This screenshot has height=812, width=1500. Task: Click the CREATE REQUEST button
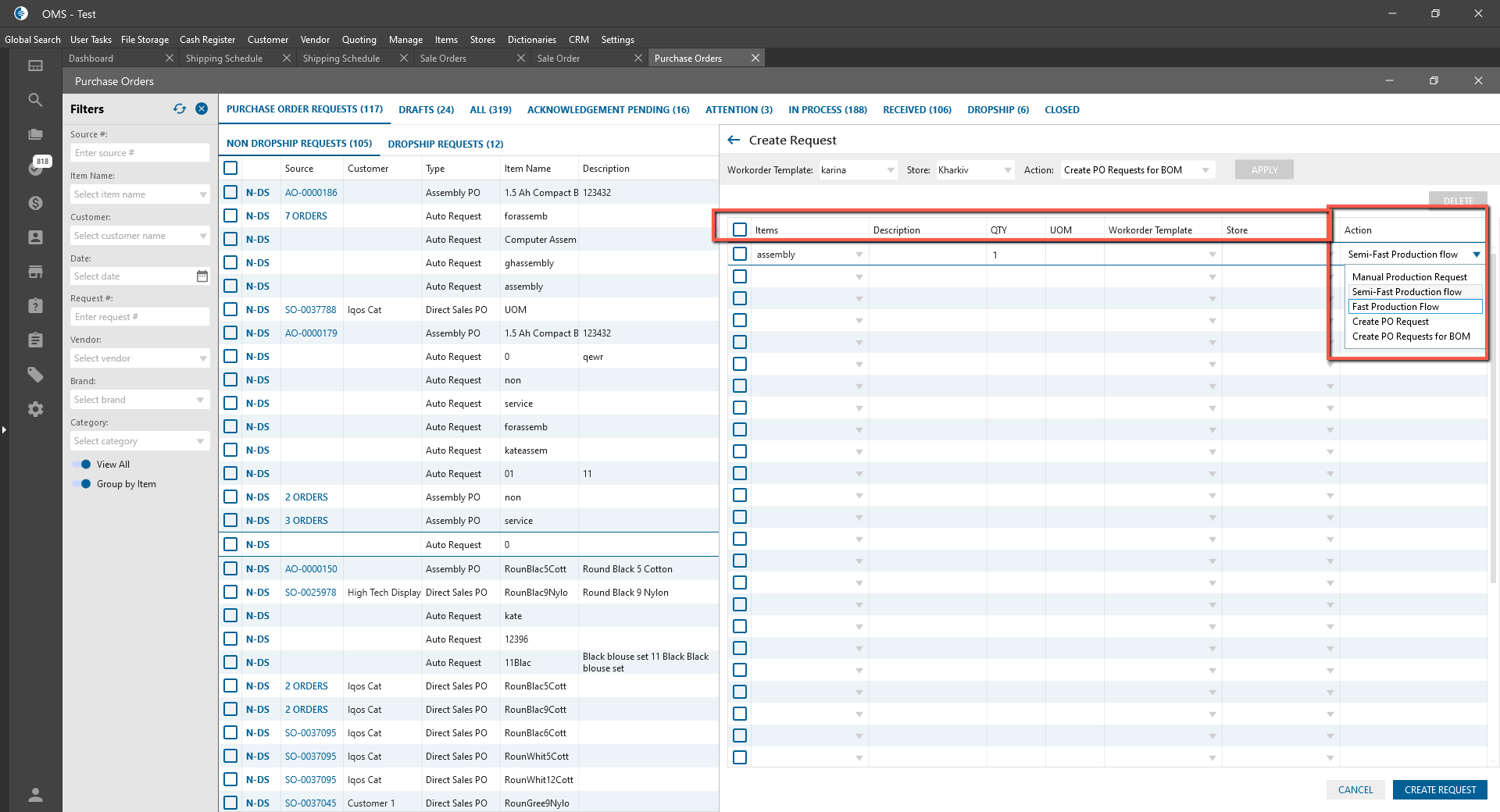click(1440, 790)
